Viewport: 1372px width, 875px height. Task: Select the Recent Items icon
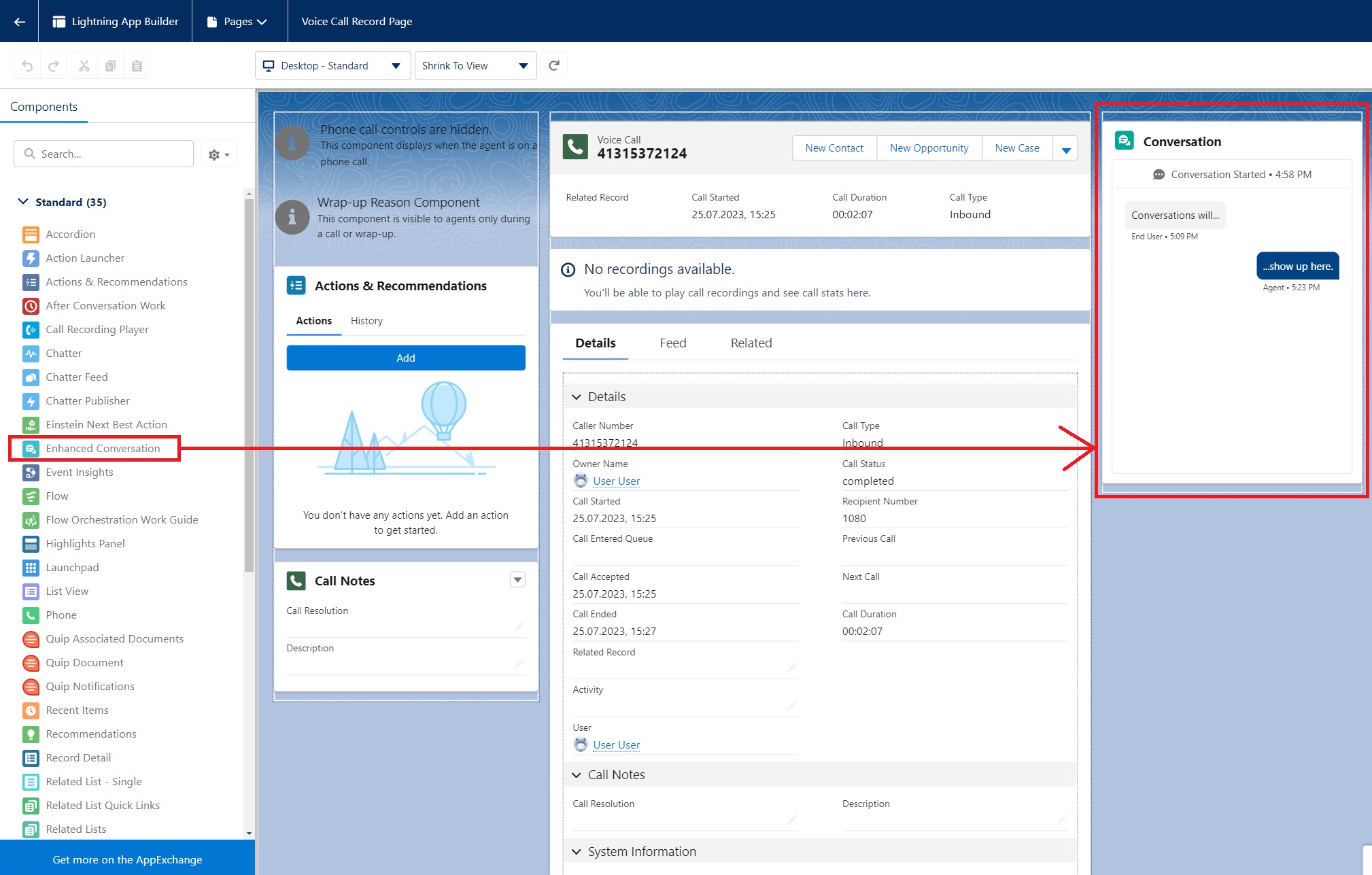[x=31, y=710]
